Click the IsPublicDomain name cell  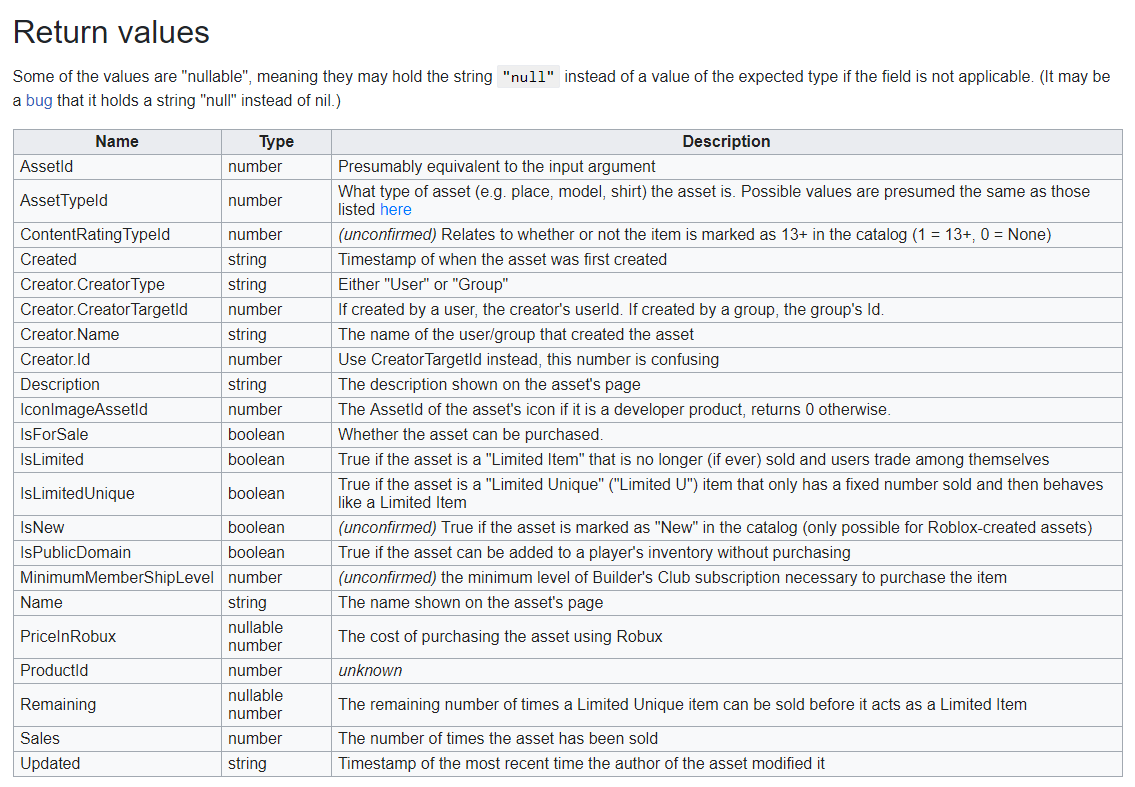(75, 553)
